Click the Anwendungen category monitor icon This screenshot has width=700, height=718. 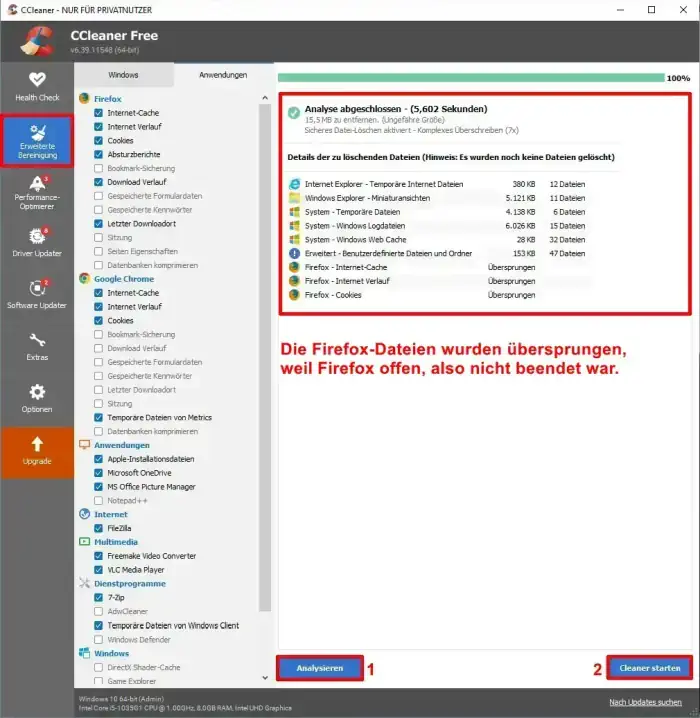[84, 445]
